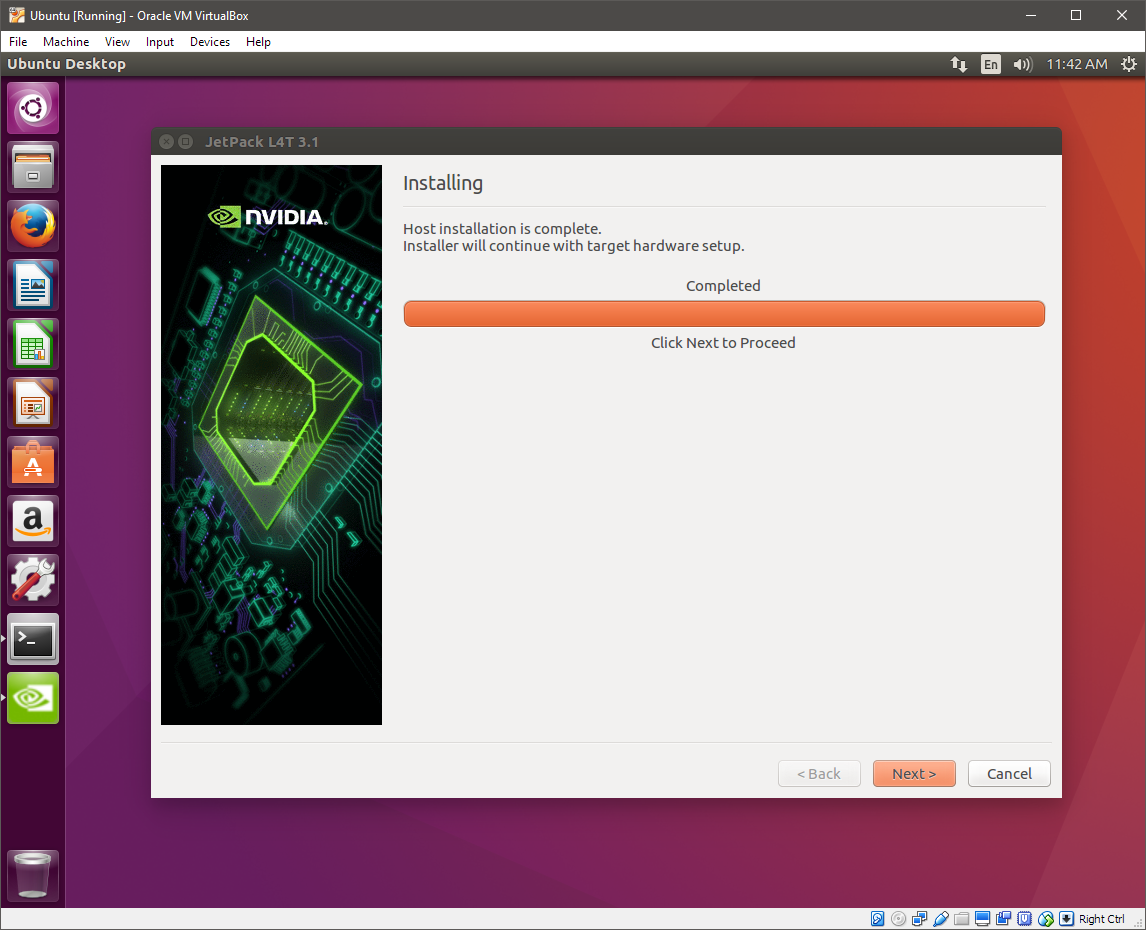1146x930 pixels.
Task: Open the VirtualBox Machine menu
Action: click(x=66, y=42)
